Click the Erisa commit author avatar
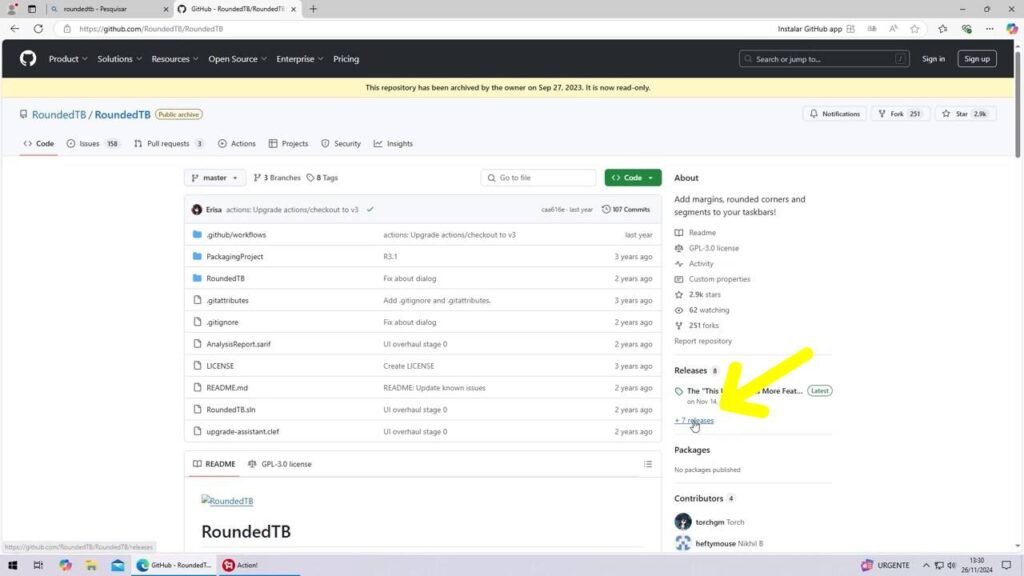The image size is (1024, 576). 197,210
